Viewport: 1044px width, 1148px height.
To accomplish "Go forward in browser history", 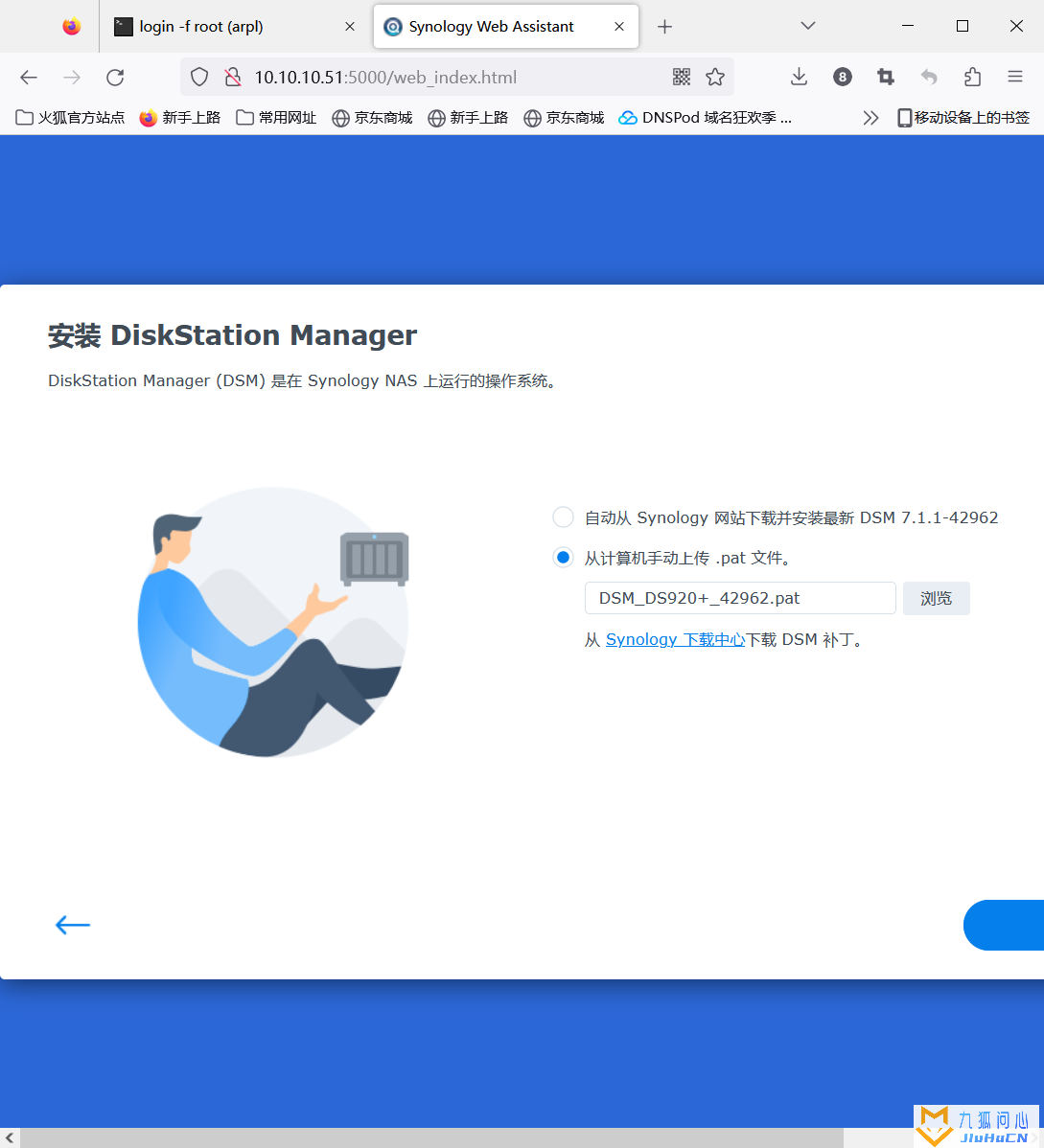I will click(72, 77).
